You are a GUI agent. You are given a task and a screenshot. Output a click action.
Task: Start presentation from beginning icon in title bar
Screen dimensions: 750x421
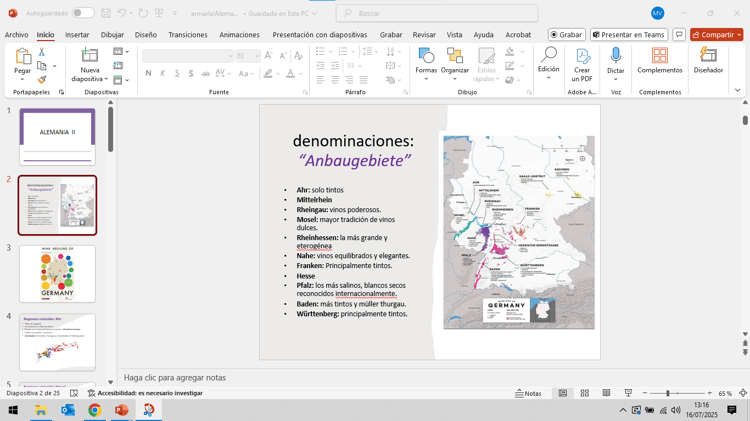point(159,13)
